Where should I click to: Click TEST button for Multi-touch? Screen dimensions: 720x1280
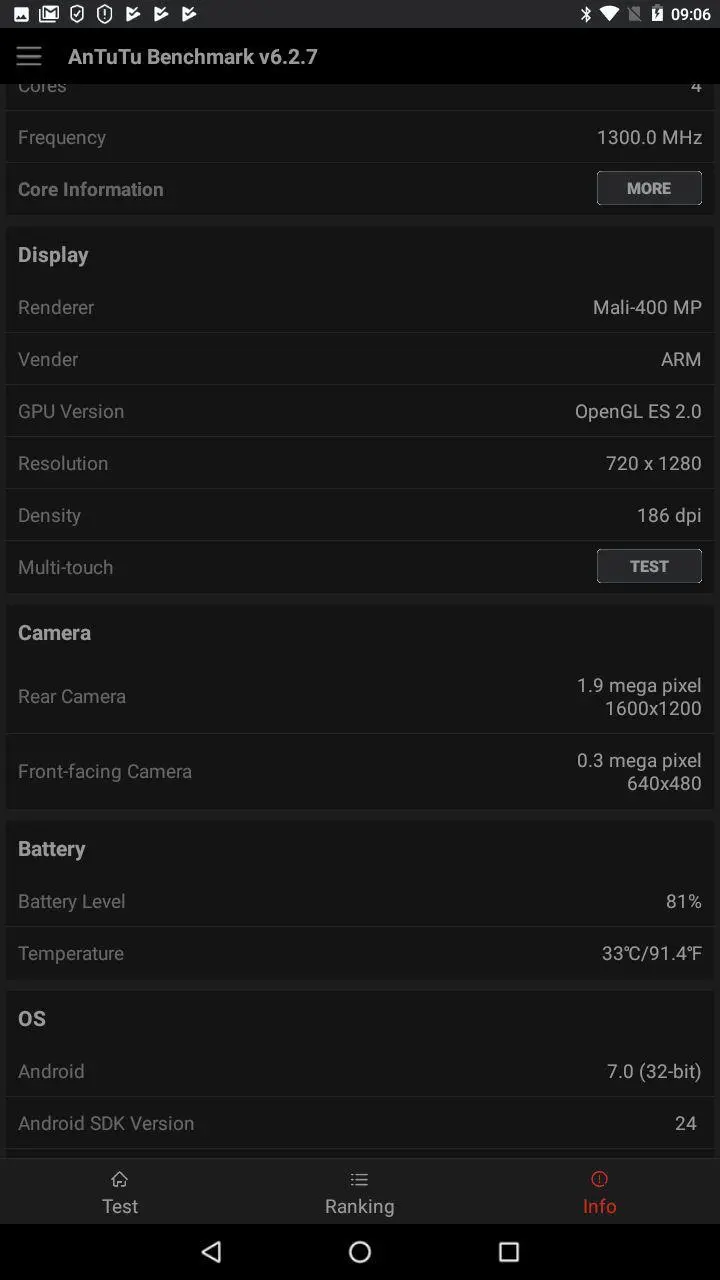[x=649, y=566]
